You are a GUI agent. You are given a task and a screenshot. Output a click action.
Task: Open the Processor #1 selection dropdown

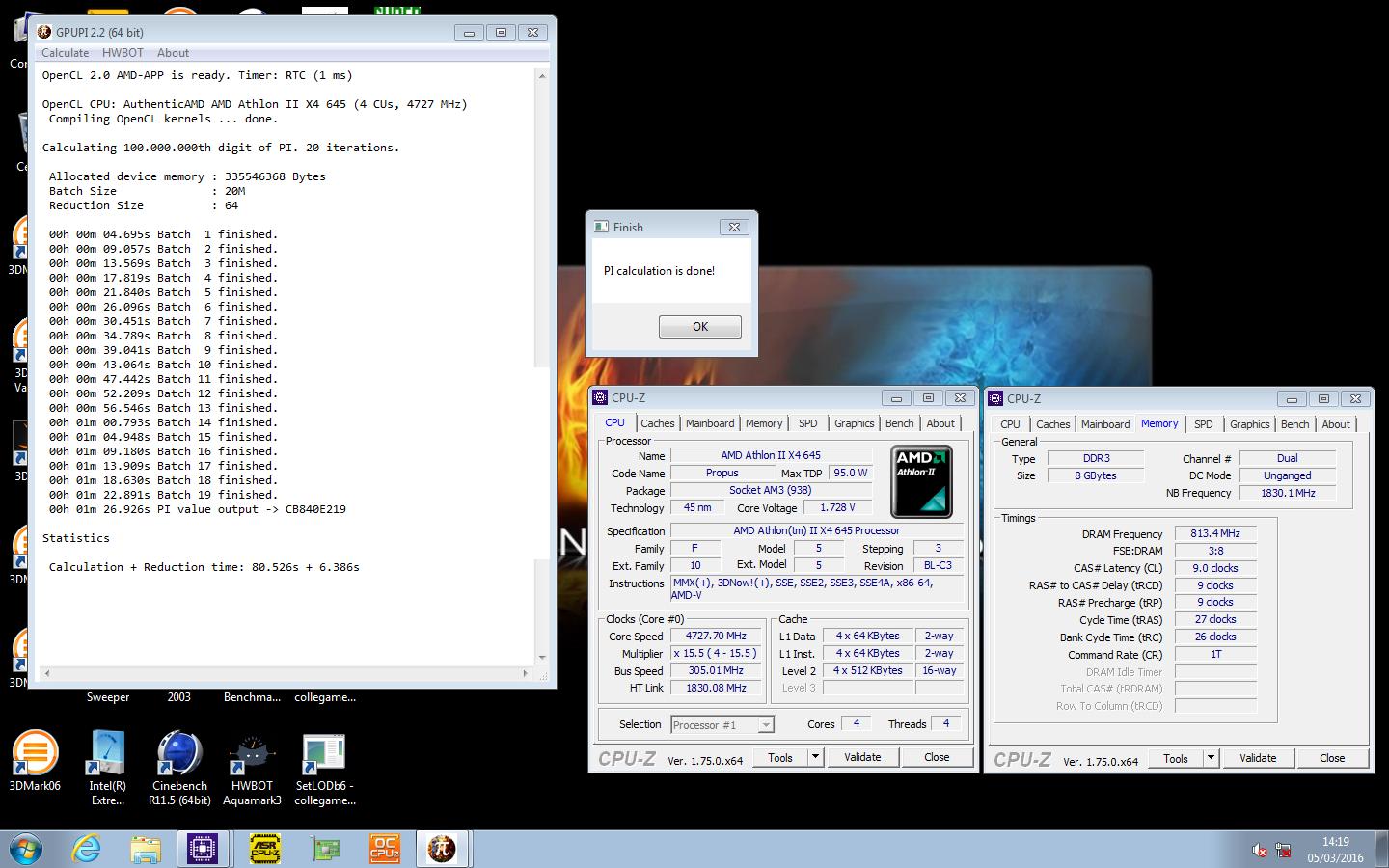tap(722, 724)
